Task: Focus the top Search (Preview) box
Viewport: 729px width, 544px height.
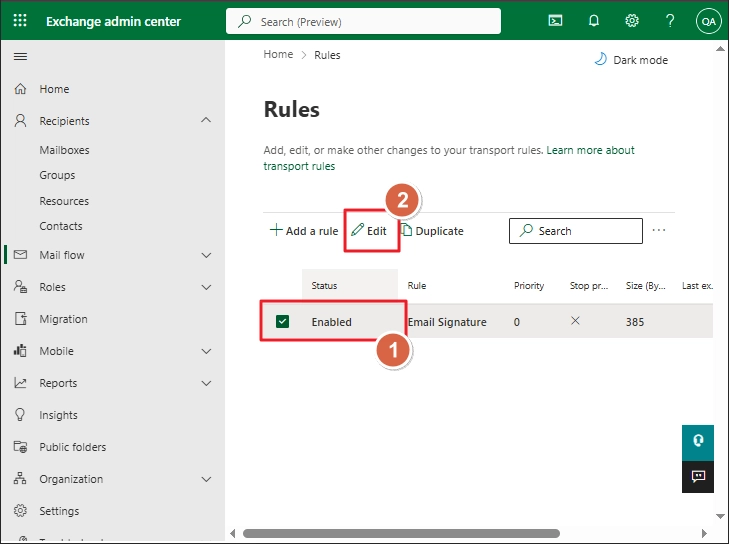Action: pos(363,21)
